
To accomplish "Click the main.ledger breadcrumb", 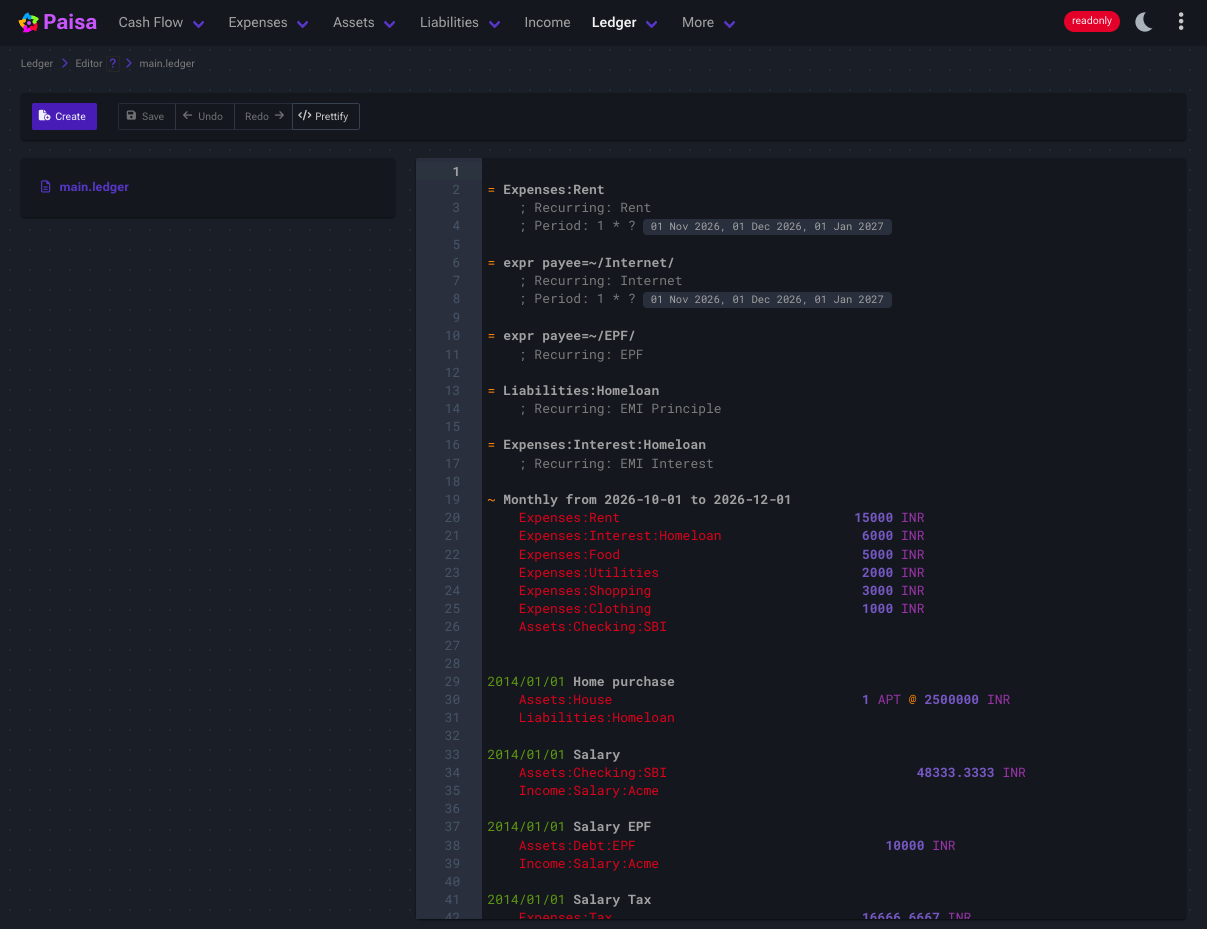I will 167,64.
